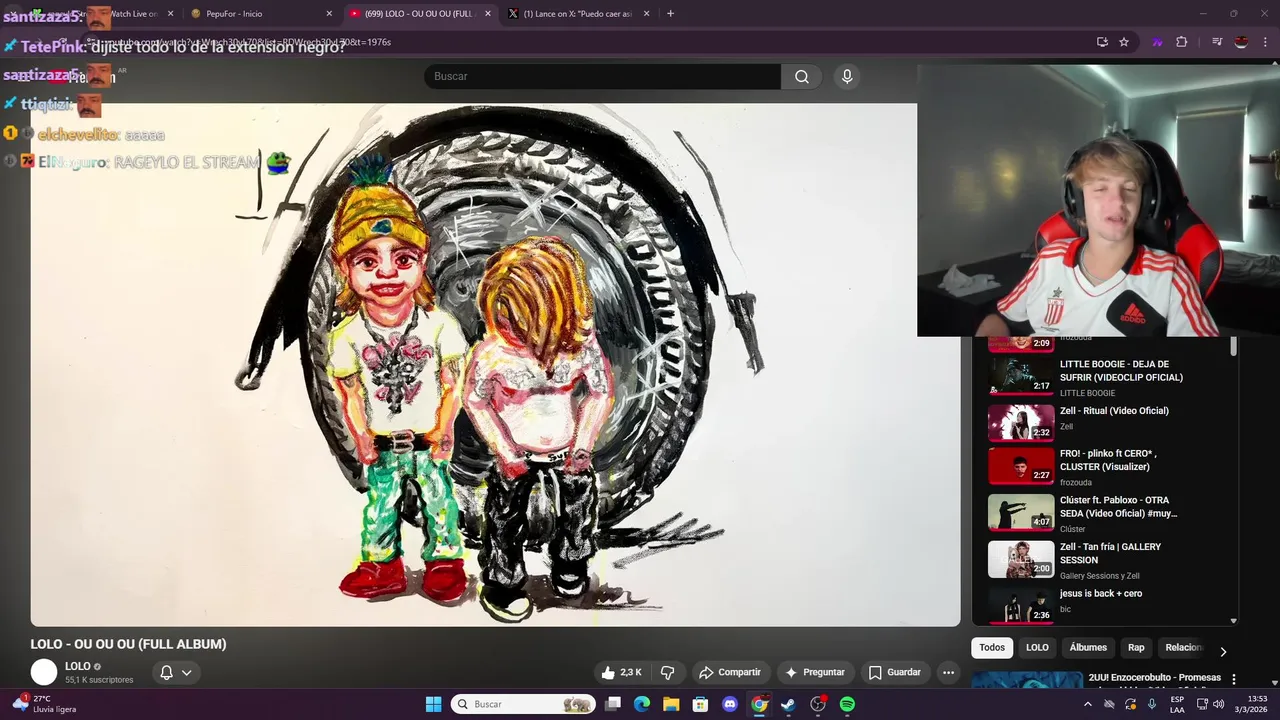This screenshot has width=1280, height=720.
Task: Click the Compartir share button
Action: 730,672
